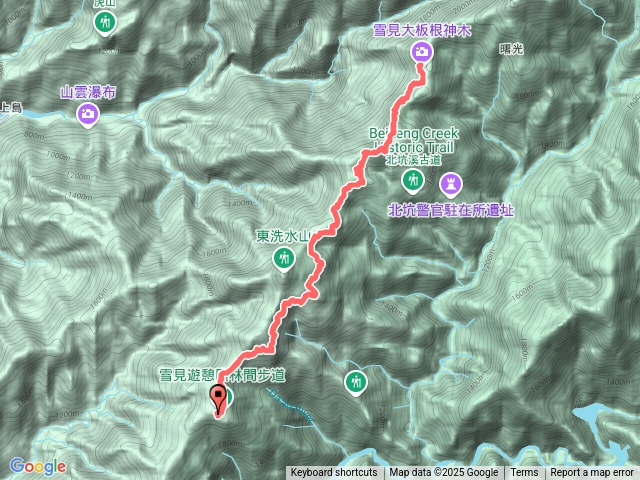The image size is (640, 480).
Task: Open the Beikeng Creek Historic Trail hiking marker
Action: [x=413, y=180]
